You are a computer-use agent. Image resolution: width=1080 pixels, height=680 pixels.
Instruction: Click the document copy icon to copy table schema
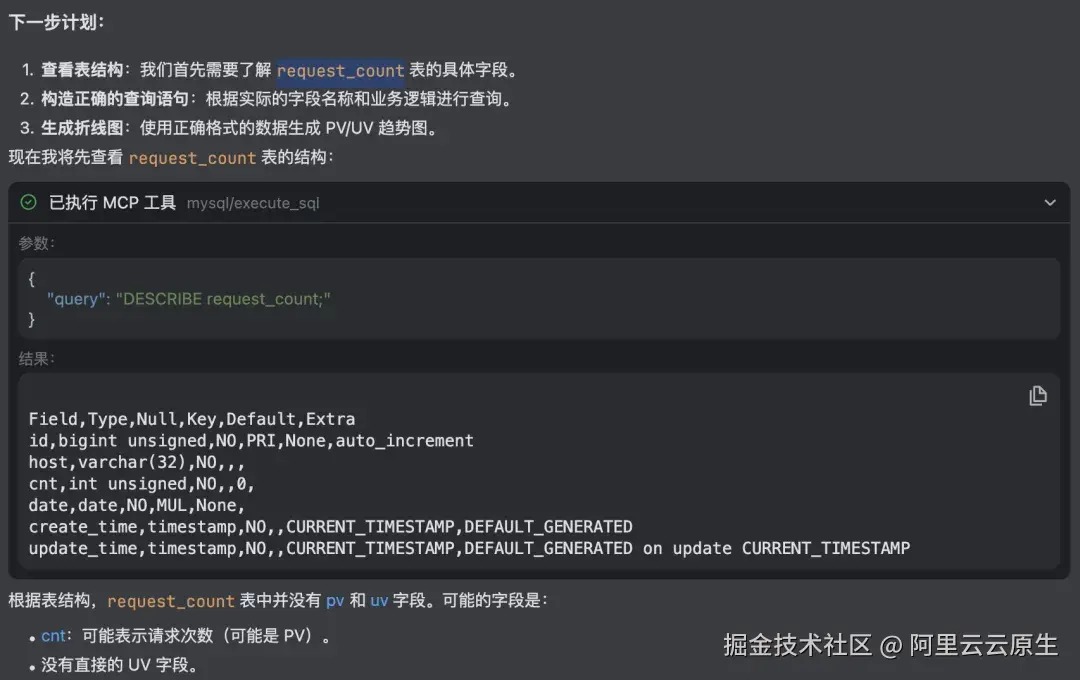pos(1038,396)
